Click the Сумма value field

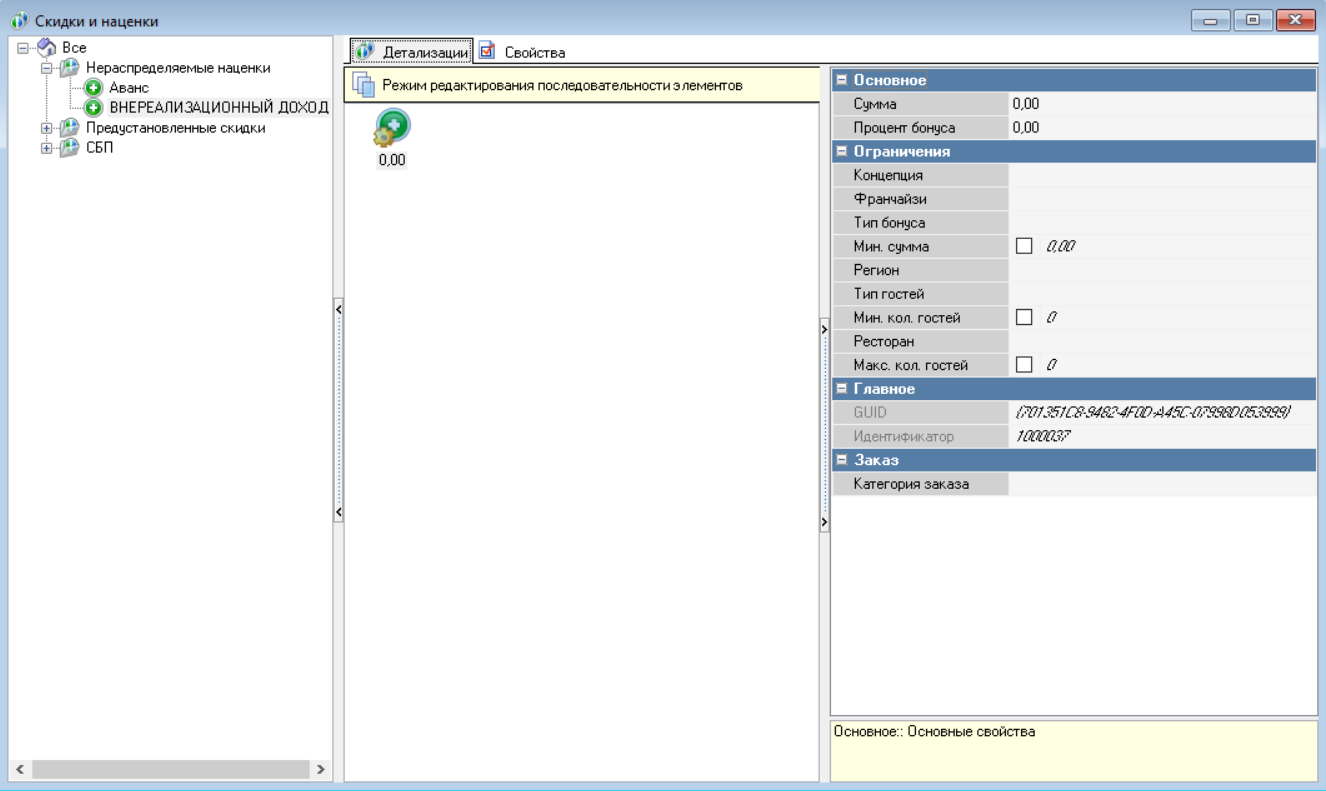1160,104
